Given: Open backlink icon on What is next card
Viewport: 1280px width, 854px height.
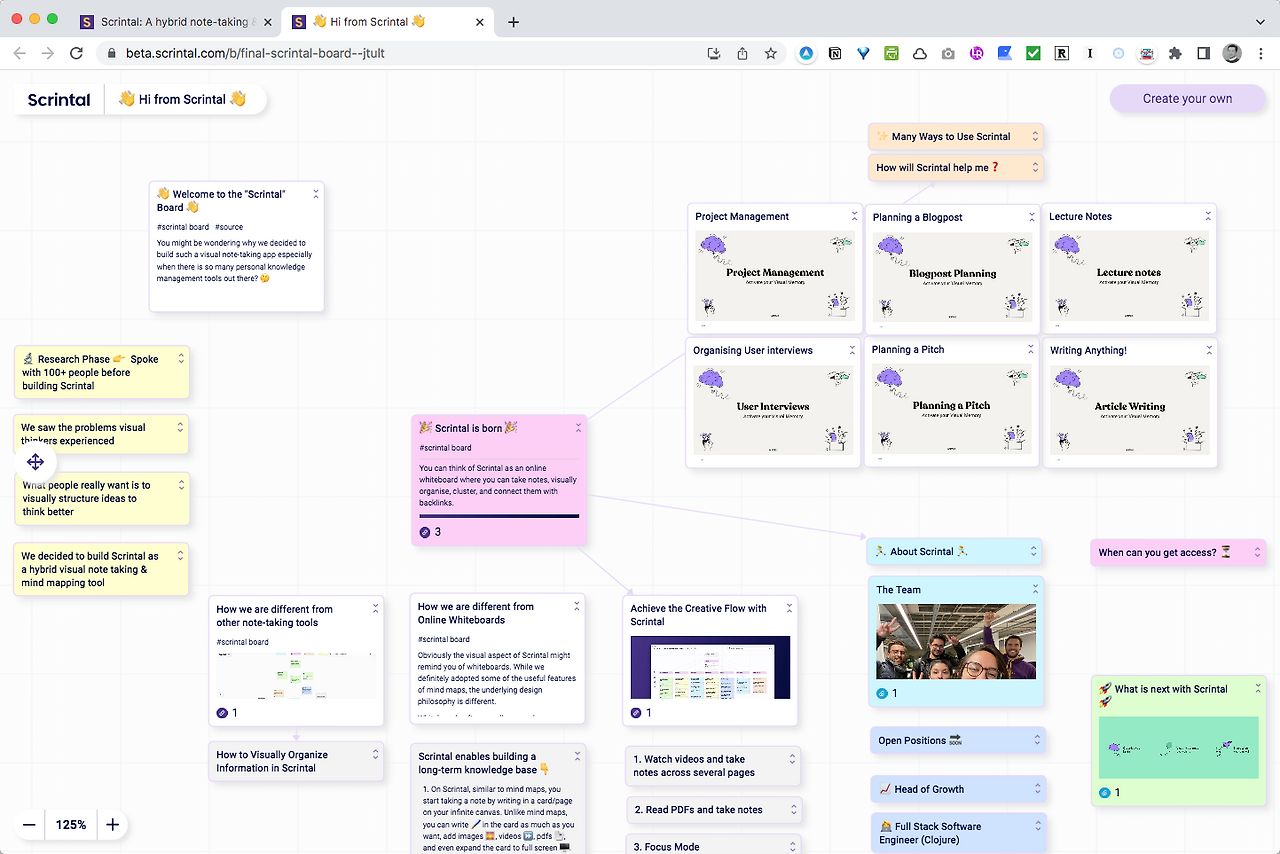Looking at the screenshot, I should pos(1105,792).
